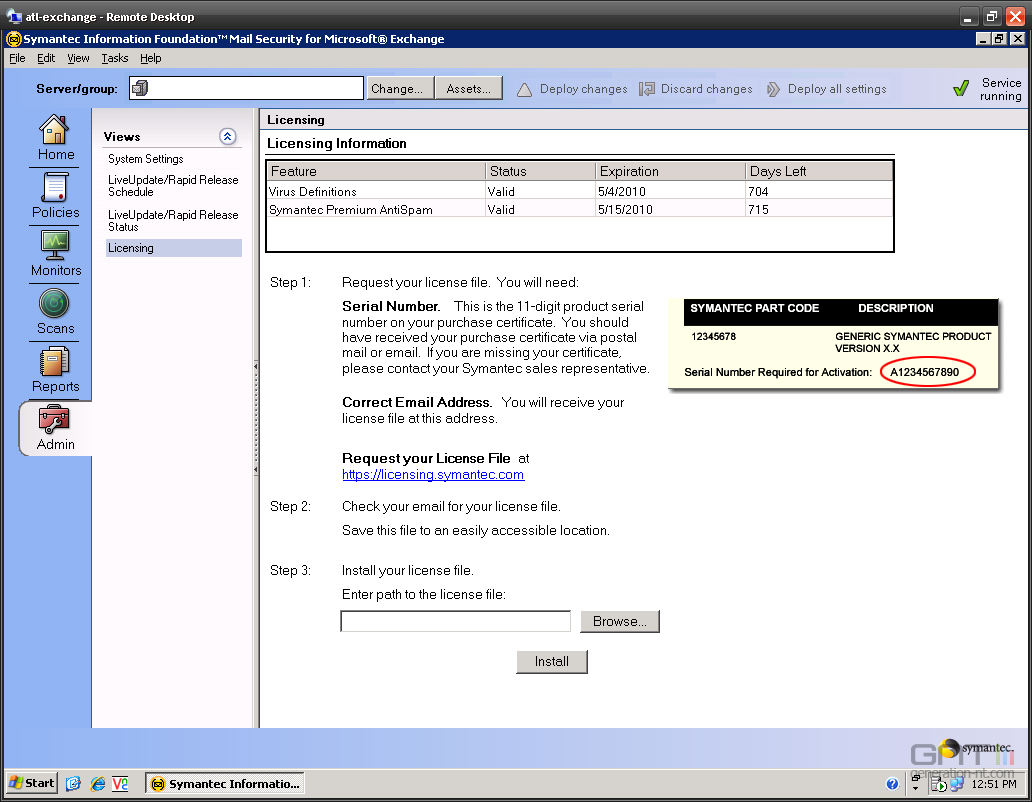The height and width of the screenshot is (802, 1032).
Task: Click the splitter handle beside Views panel
Action: 255,417
